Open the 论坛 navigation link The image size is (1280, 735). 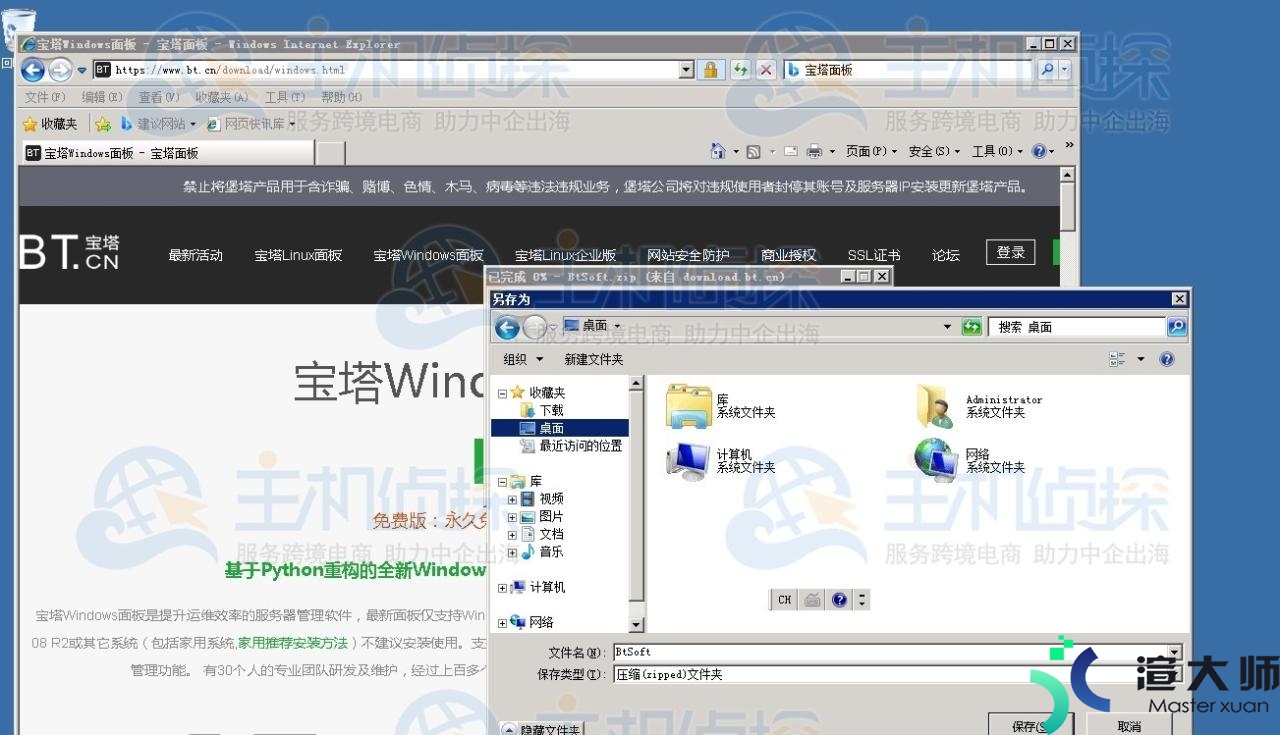(946, 255)
